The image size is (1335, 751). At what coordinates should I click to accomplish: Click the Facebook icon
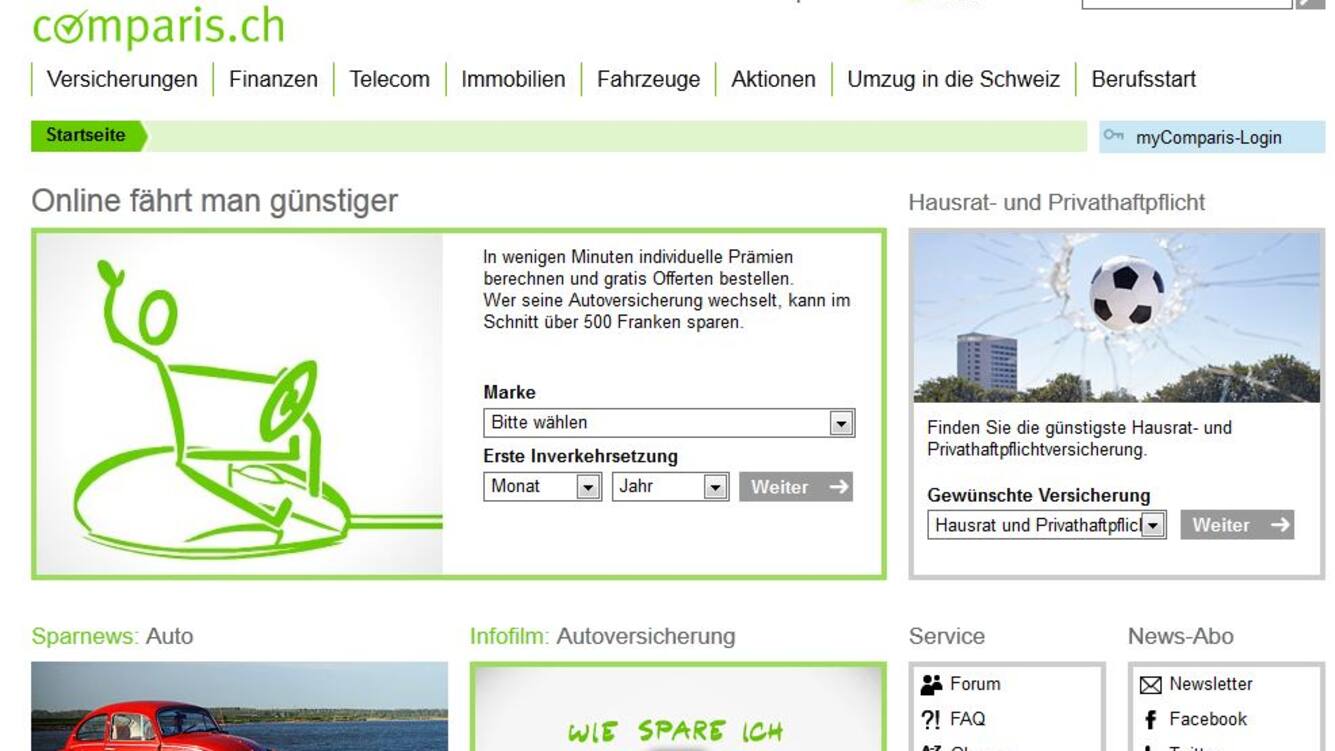pos(1150,720)
